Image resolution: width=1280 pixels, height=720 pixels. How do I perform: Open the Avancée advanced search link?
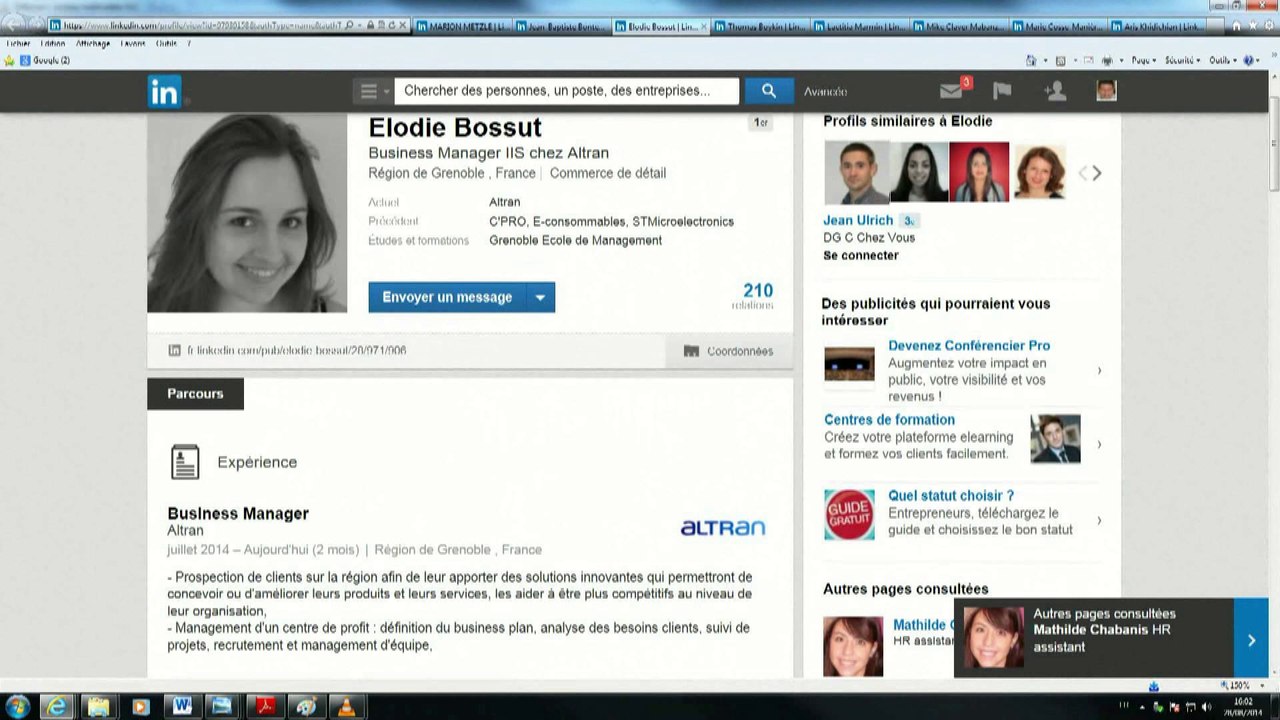825,92
